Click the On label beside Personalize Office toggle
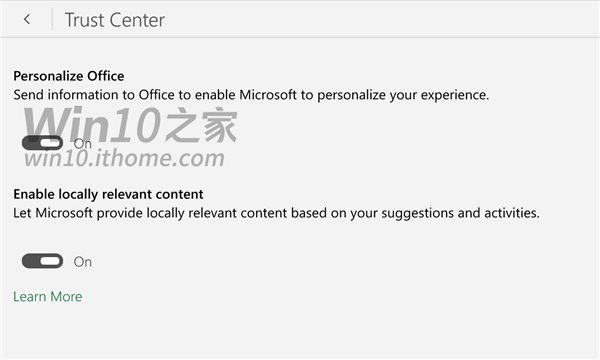Image resolution: width=600 pixels, height=360 pixels. (x=83, y=144)
